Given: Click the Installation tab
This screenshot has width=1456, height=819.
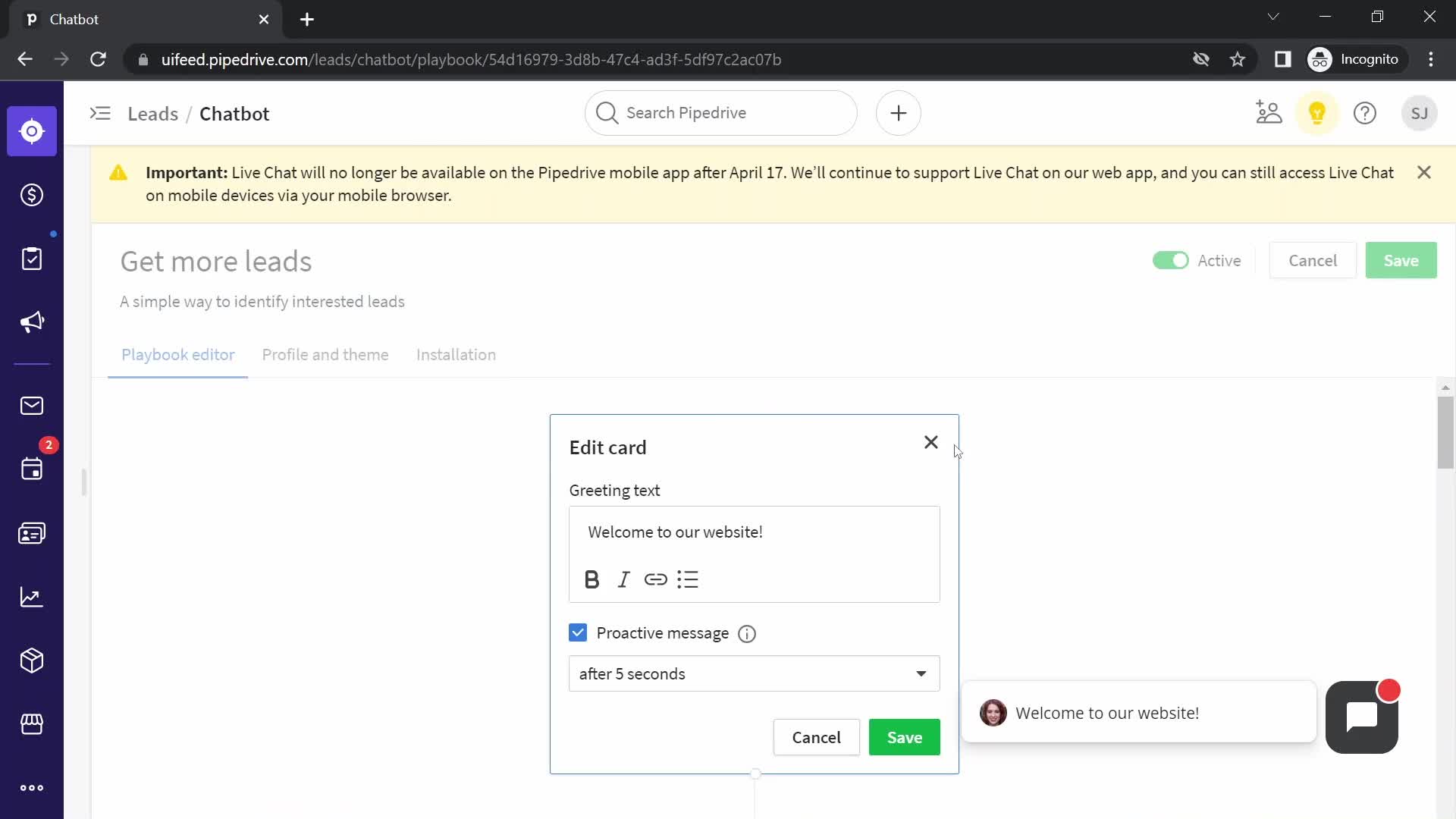Looking at the screenshot, I should 456,355.
